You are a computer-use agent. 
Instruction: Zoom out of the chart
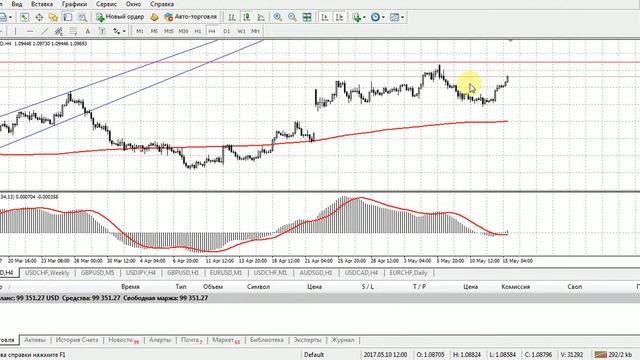pos(292,17)
